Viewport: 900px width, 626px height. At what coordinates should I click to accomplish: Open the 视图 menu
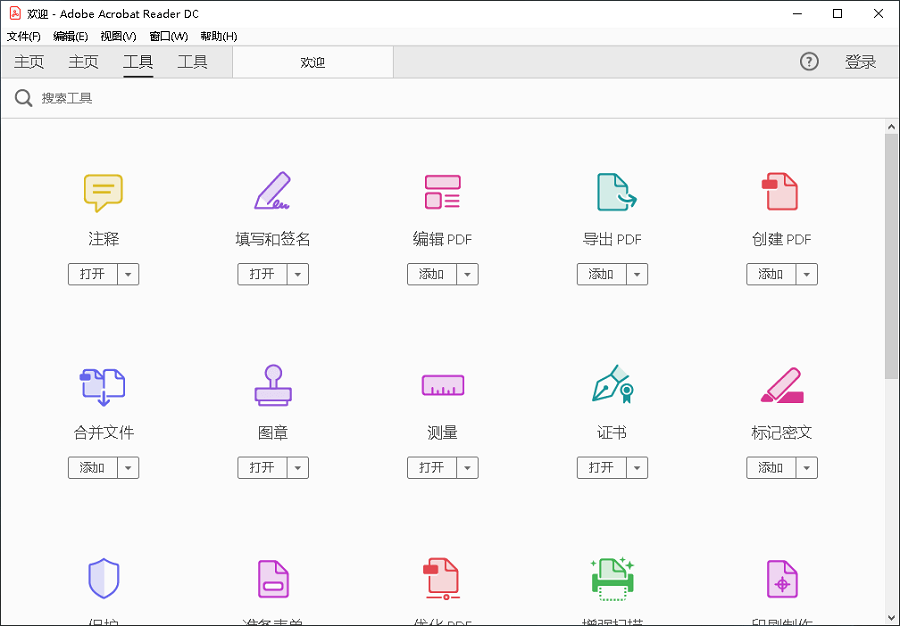[118, 36]
